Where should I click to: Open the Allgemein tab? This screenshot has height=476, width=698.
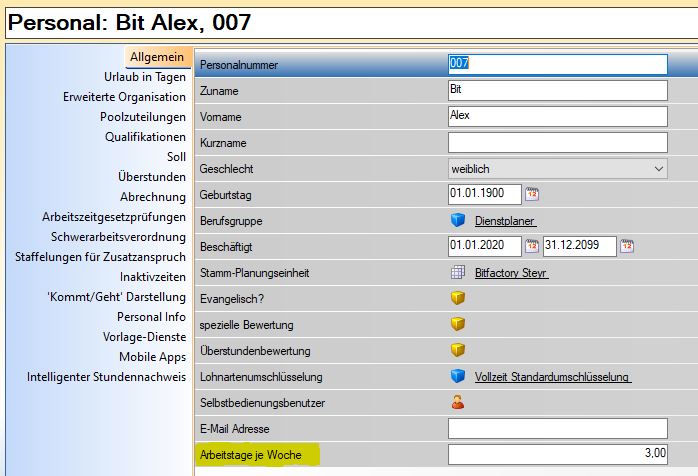click(157, 59)
